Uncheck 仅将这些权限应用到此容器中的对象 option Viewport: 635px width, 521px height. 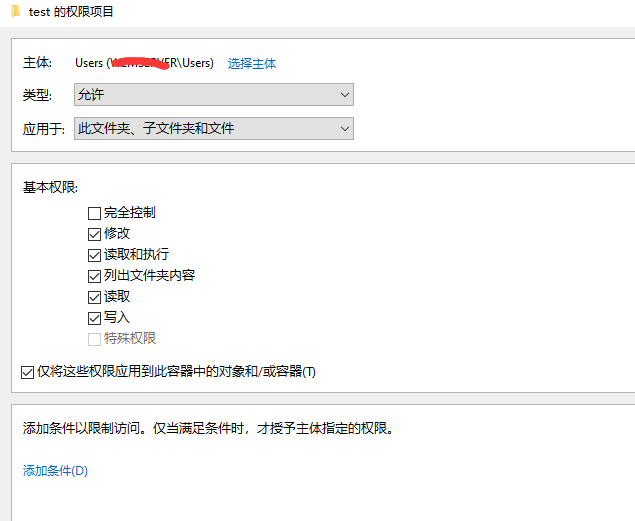pyautogui.click(x=27, y=373)
